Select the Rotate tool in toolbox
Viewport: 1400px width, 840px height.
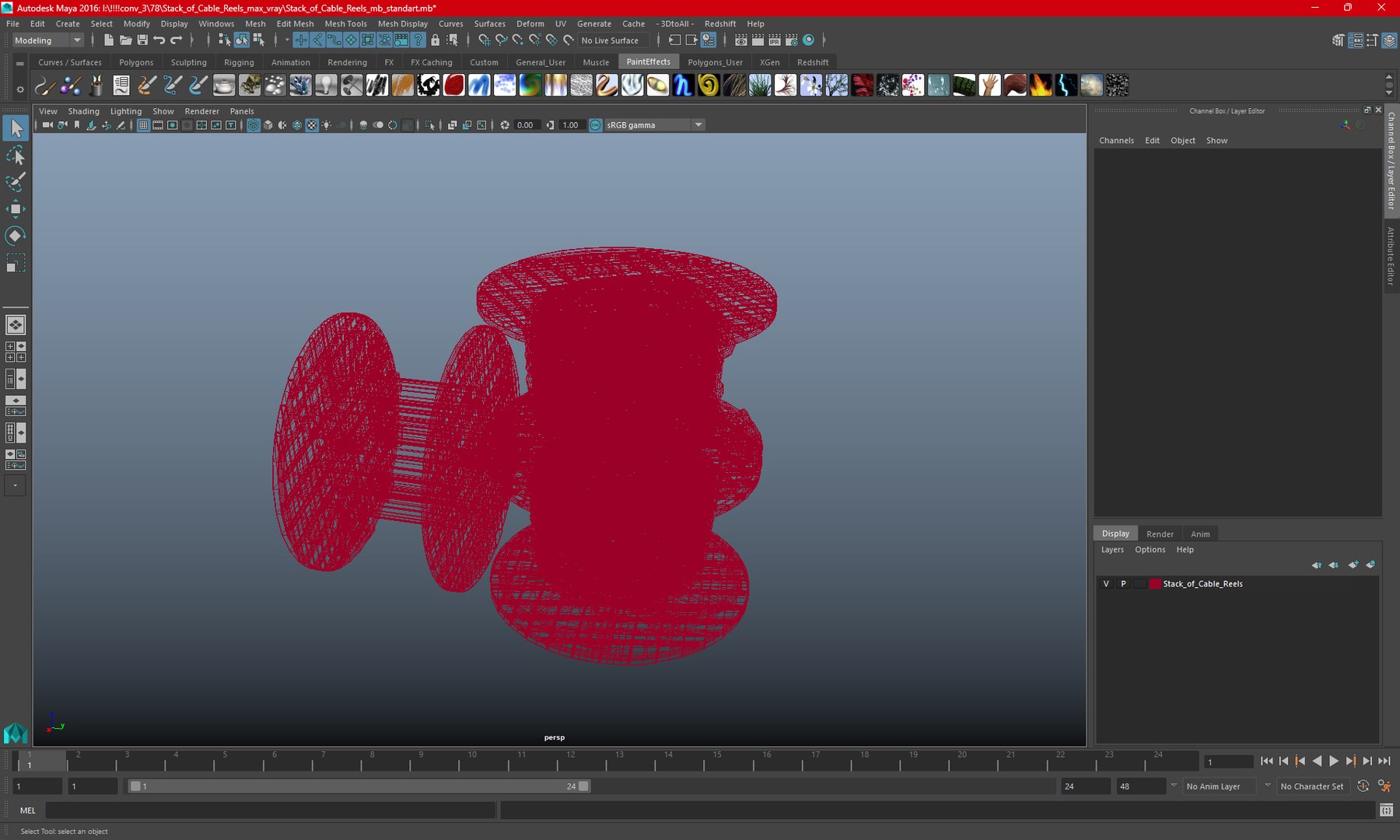(16, 236)
